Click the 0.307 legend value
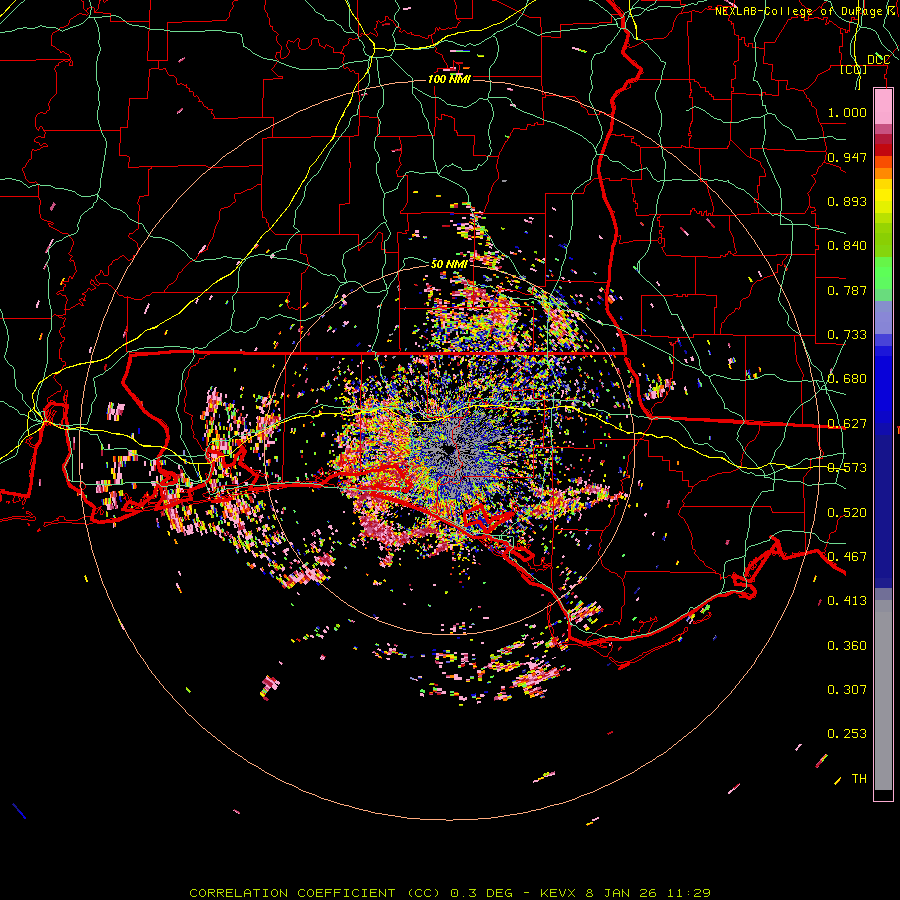Image resolution: width=900 pixels, height=900 pixels. point(847,690)
